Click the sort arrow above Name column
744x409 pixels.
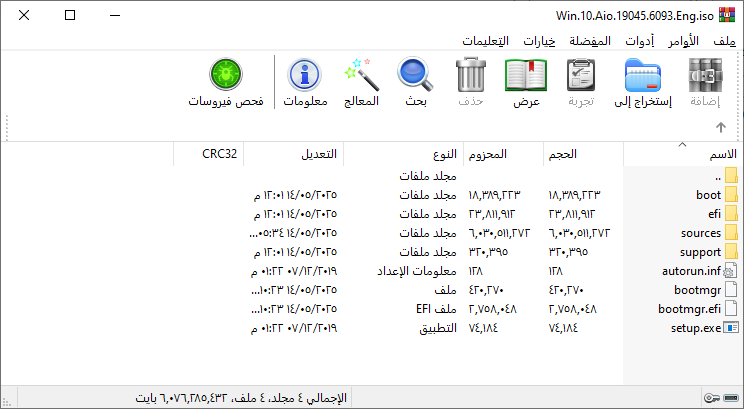682,144
